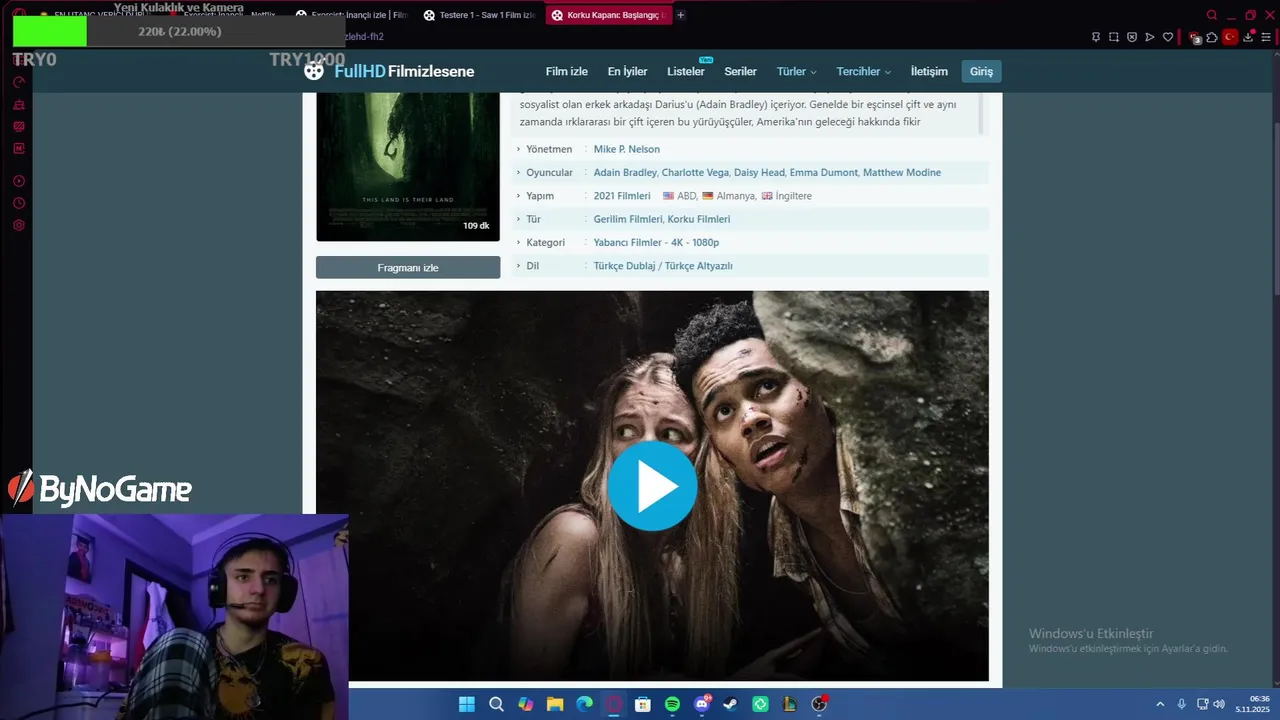
Task: Click the FullHD Filmizlesene logo
Action: pyautogui.click(x=390, y=71)
